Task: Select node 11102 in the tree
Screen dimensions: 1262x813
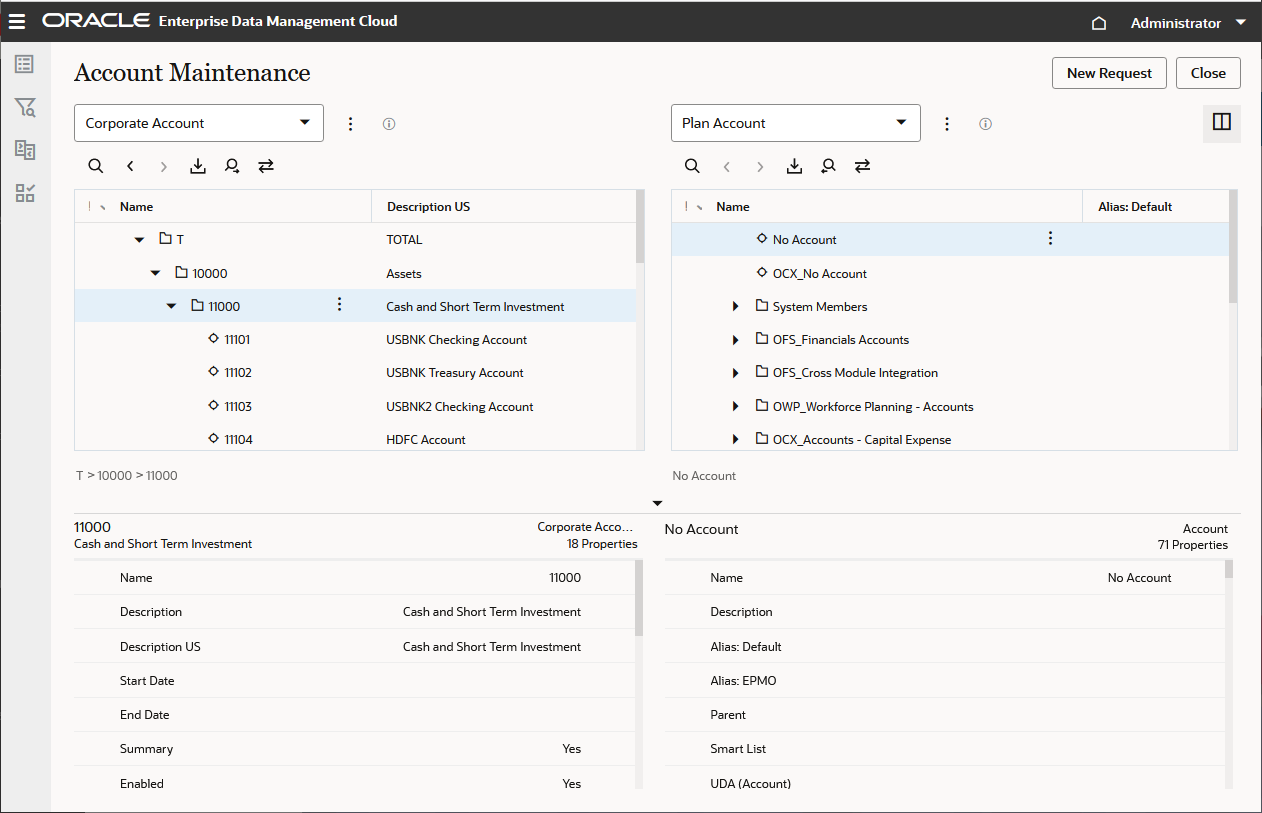Action: (355, 372)
